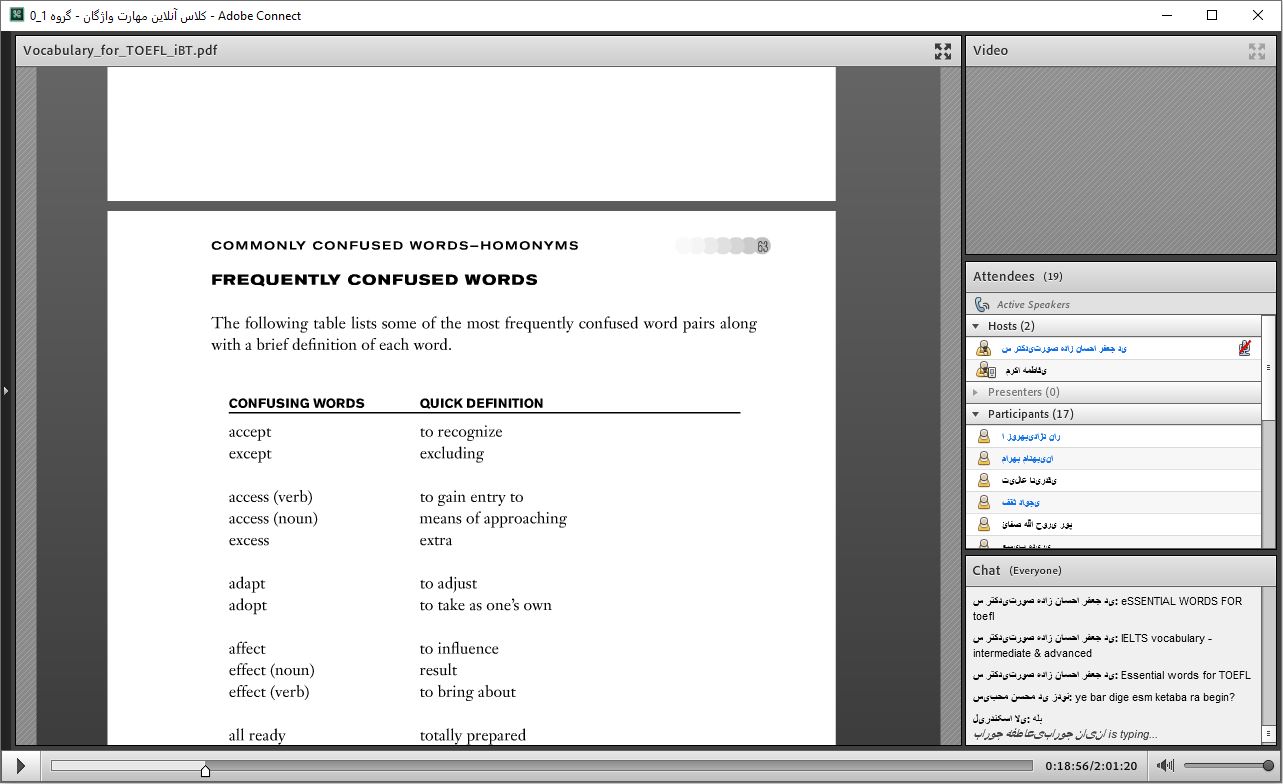The image size is (1283, 784).
Task: Click the Active Speakers phone icon
Action: point(982,304)
